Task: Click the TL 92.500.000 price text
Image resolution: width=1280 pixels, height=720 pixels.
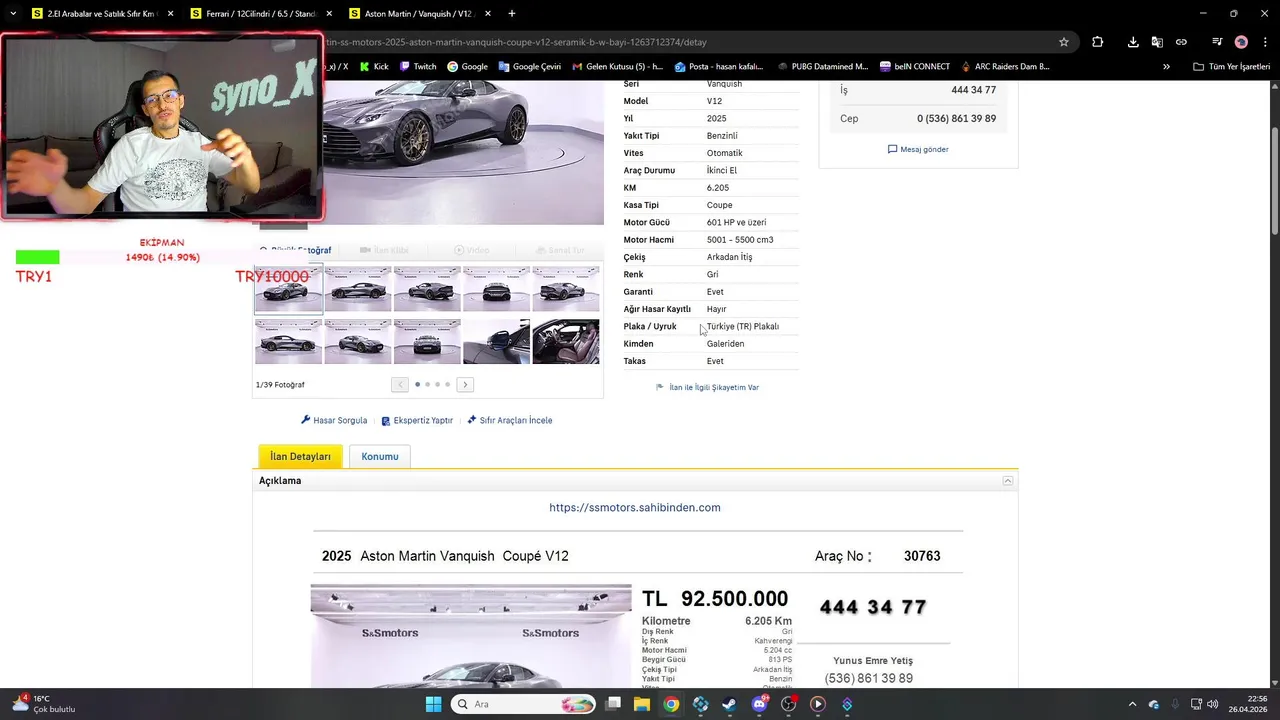Action: point(715,599)
